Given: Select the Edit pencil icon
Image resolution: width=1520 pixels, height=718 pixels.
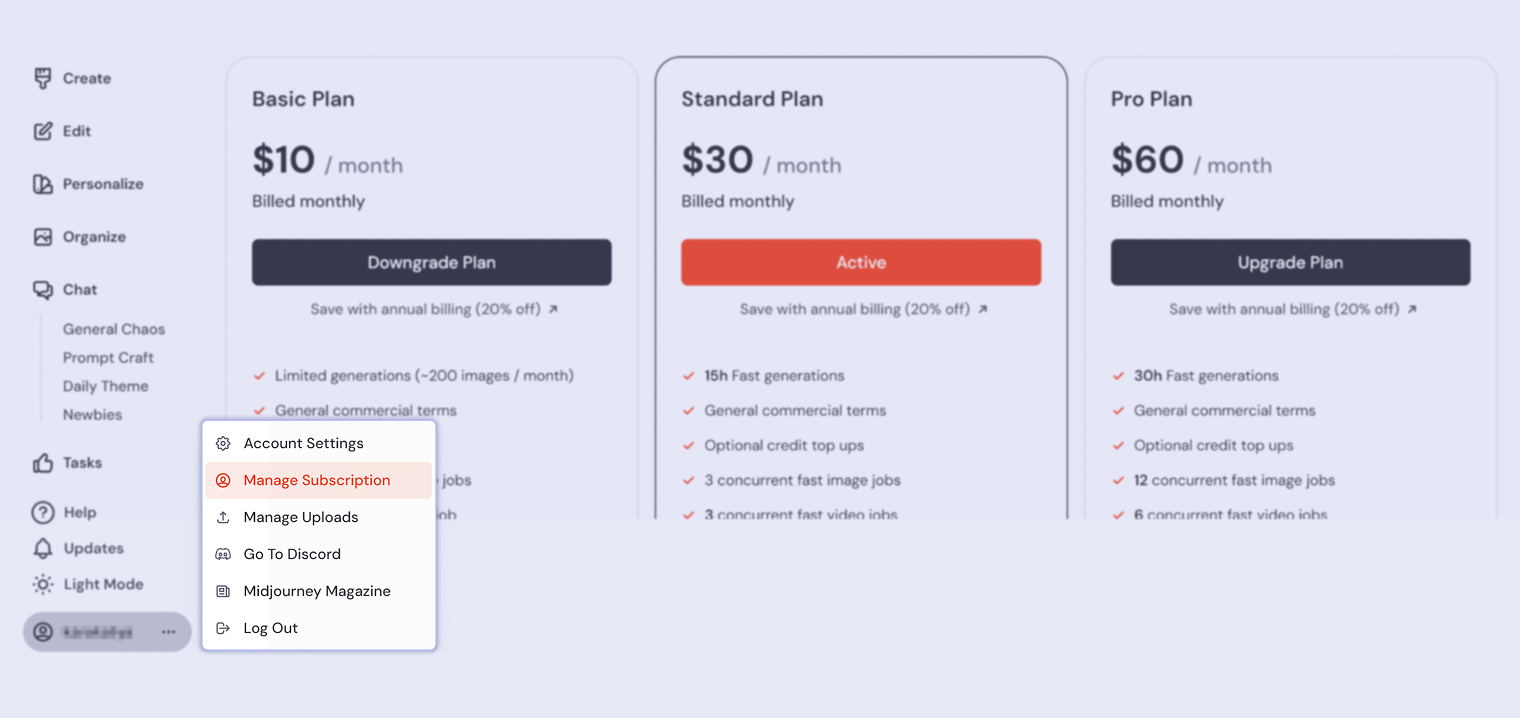Looking at the screenshot, I should point(42,131).
